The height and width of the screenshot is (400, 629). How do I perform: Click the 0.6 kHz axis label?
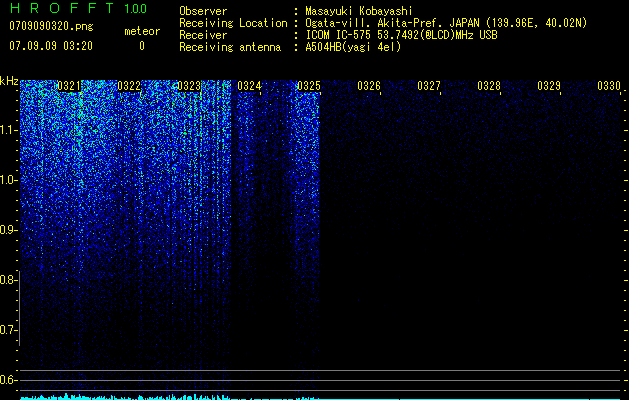9,380
